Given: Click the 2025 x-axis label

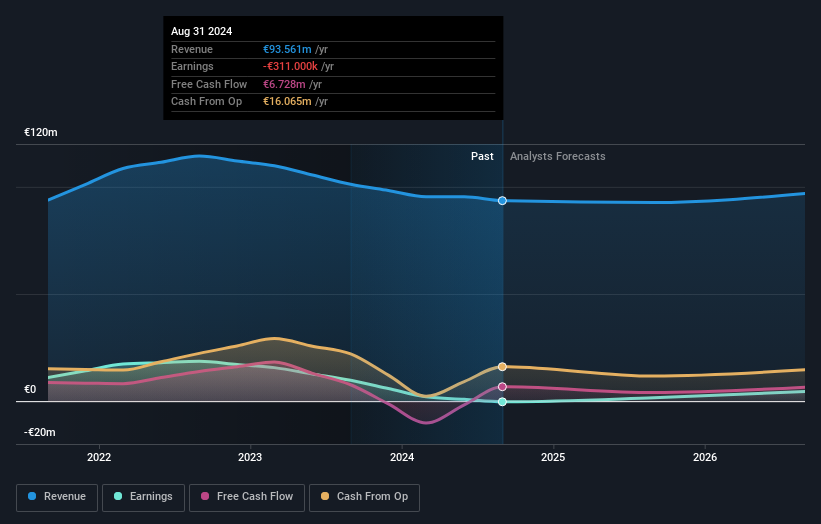Looking at the screenshot, I should tap(553, 457).
